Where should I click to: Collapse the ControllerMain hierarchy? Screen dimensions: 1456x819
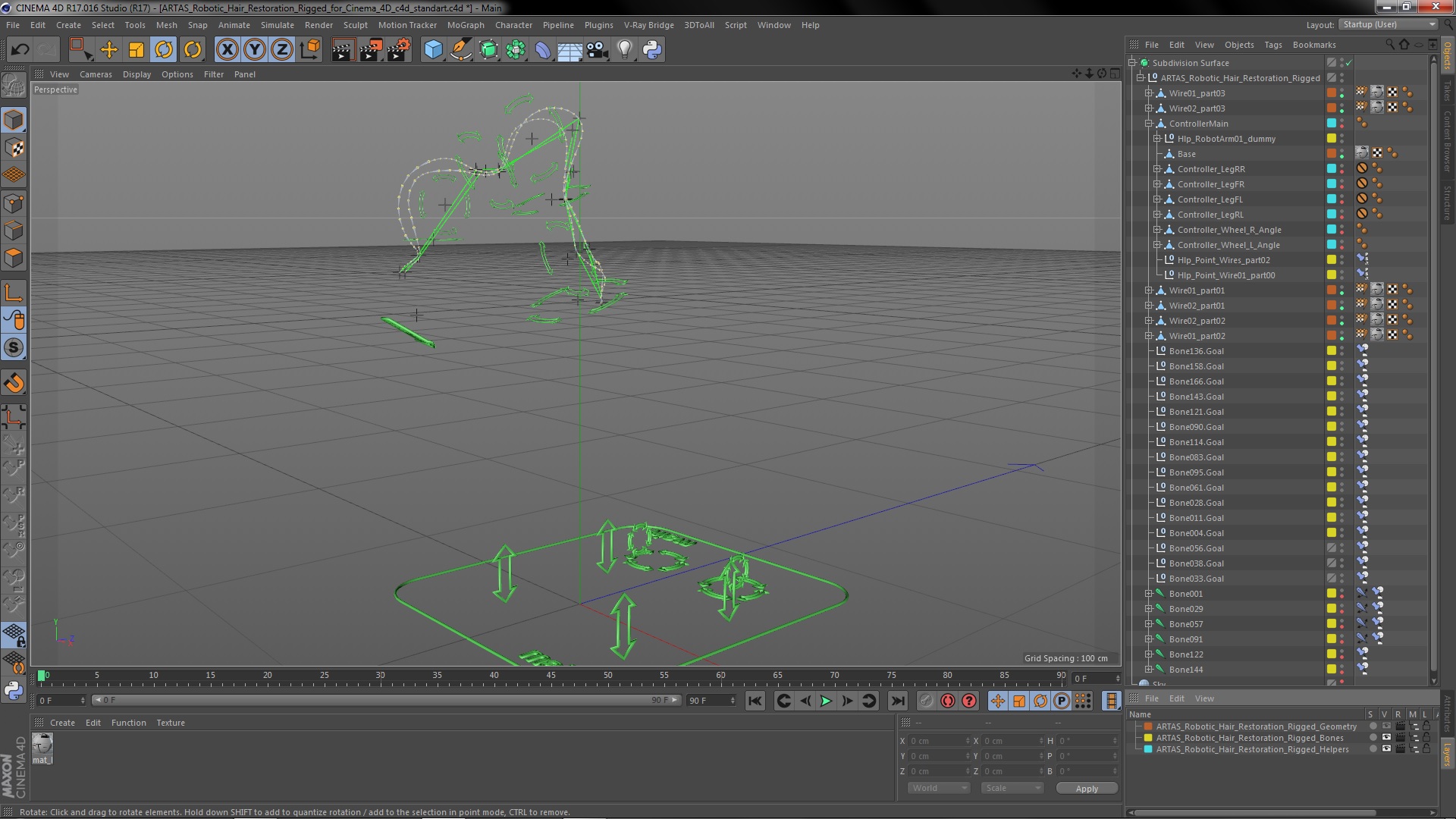pyautogui.click(x=1149, y=124)
